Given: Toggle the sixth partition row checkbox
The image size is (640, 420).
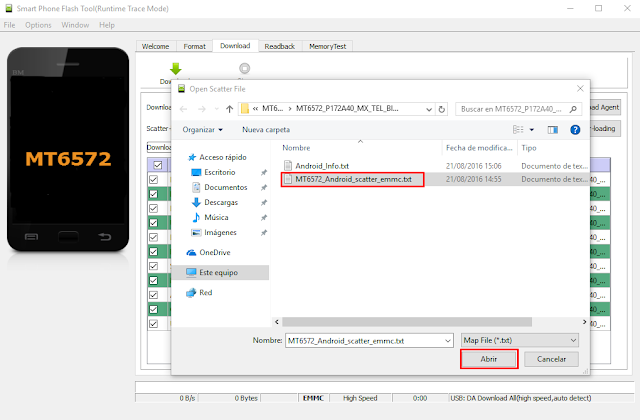Looking at the screenshot, I should pos(153,251).
